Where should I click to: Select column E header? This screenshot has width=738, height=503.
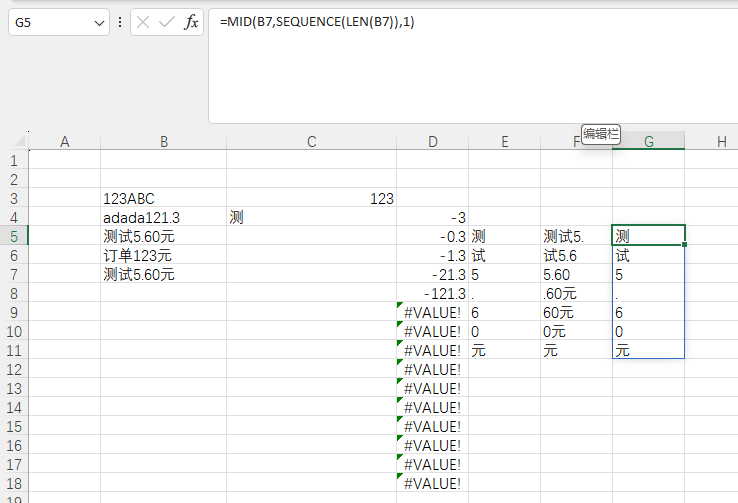pos(505,141)
